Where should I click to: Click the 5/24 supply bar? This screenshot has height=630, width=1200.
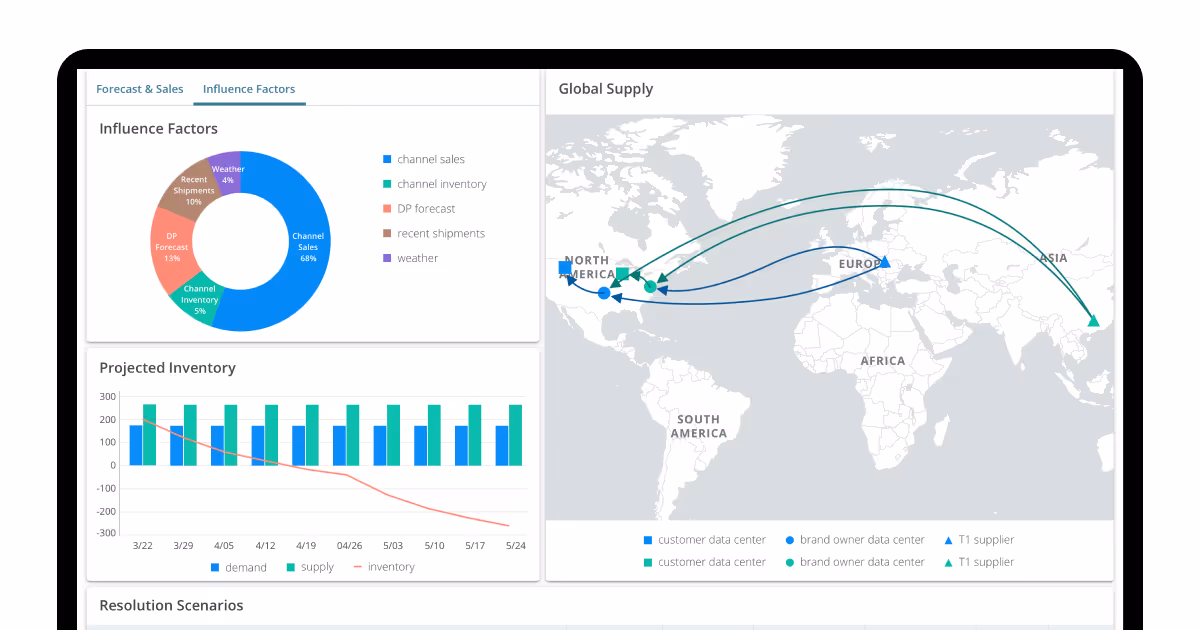516,435
